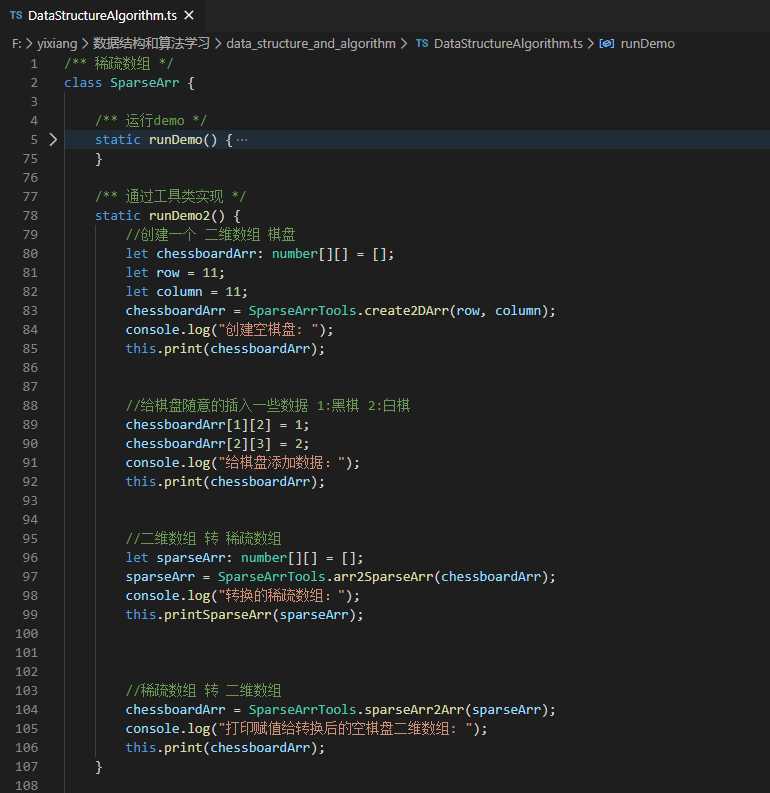Click create2DArr method call on line 83
770x793 pixels.
click(406, 311)
